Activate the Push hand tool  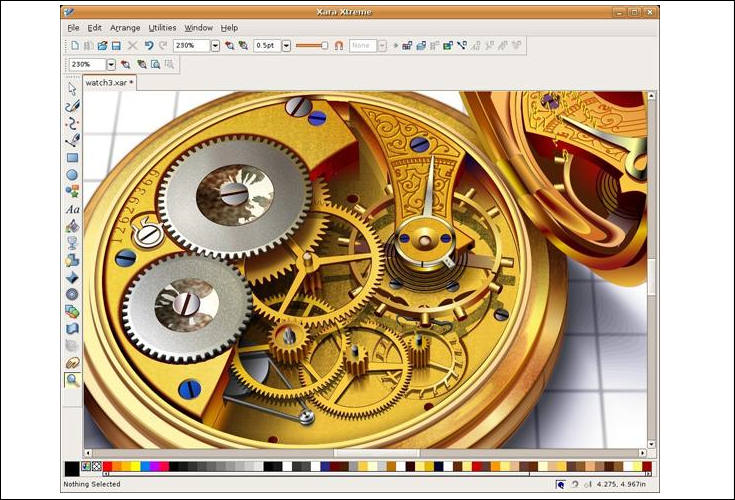pos(72,362)
